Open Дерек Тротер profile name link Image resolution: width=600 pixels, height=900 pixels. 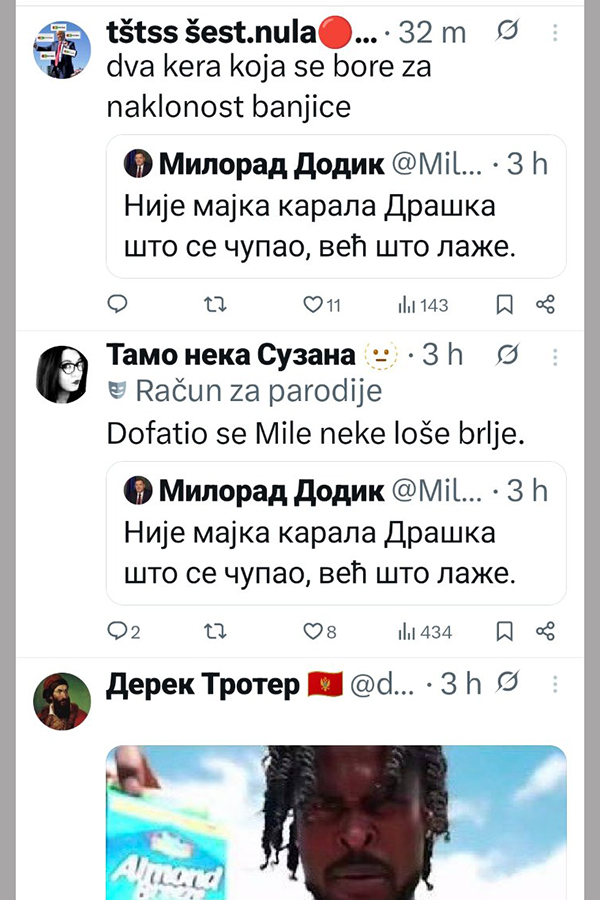coord(203,685)
